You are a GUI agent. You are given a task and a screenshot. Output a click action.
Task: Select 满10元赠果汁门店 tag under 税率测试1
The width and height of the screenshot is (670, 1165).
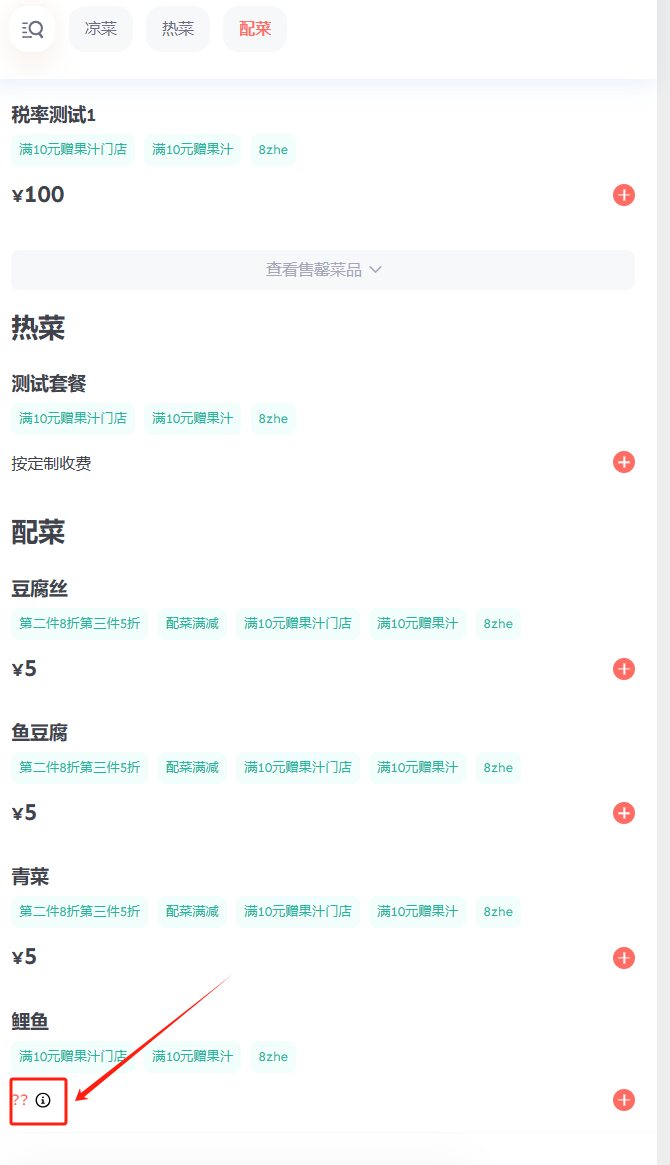[x=73, y=149]
